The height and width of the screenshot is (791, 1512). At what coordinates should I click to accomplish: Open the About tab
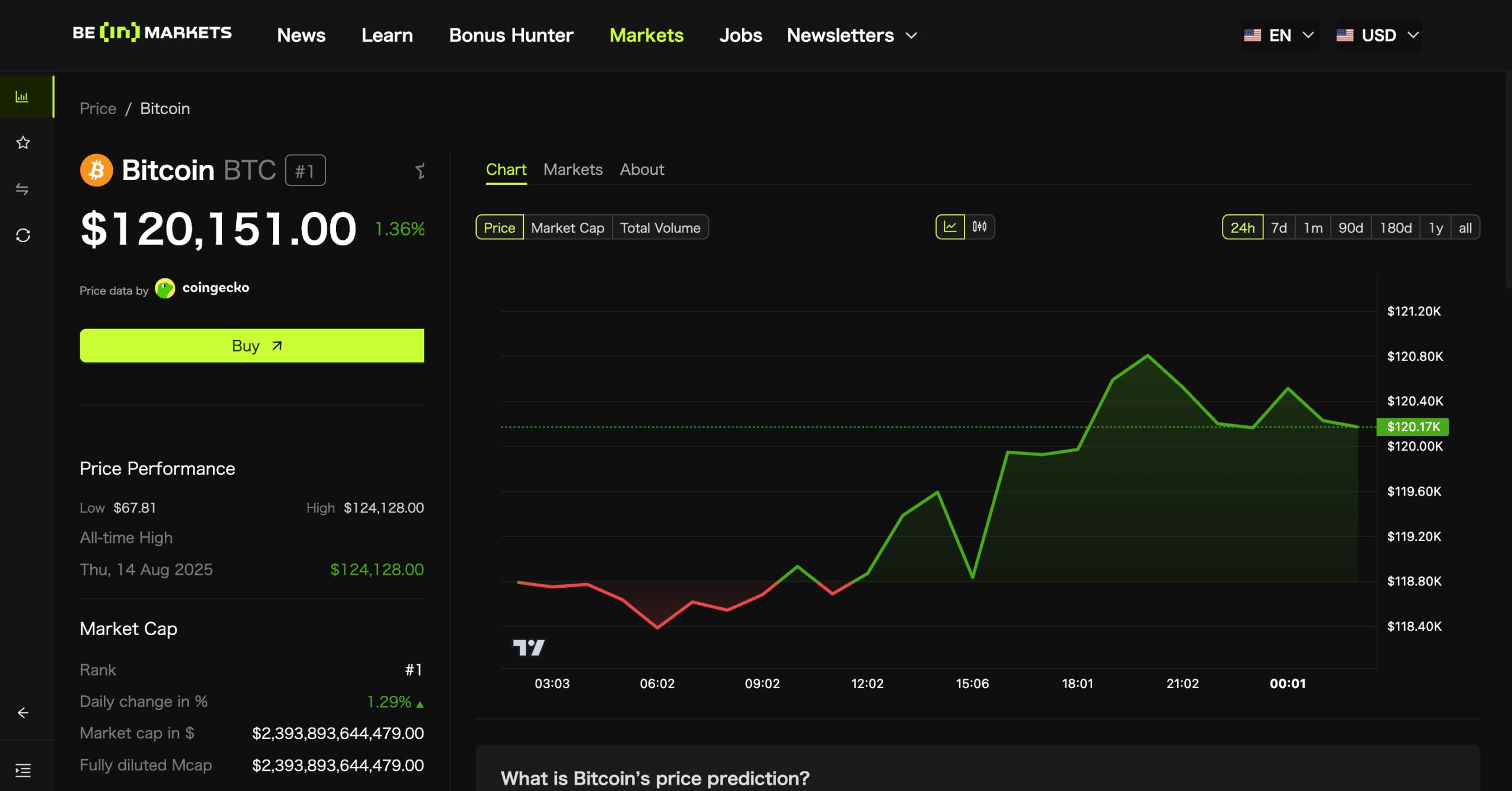point(641,170)
